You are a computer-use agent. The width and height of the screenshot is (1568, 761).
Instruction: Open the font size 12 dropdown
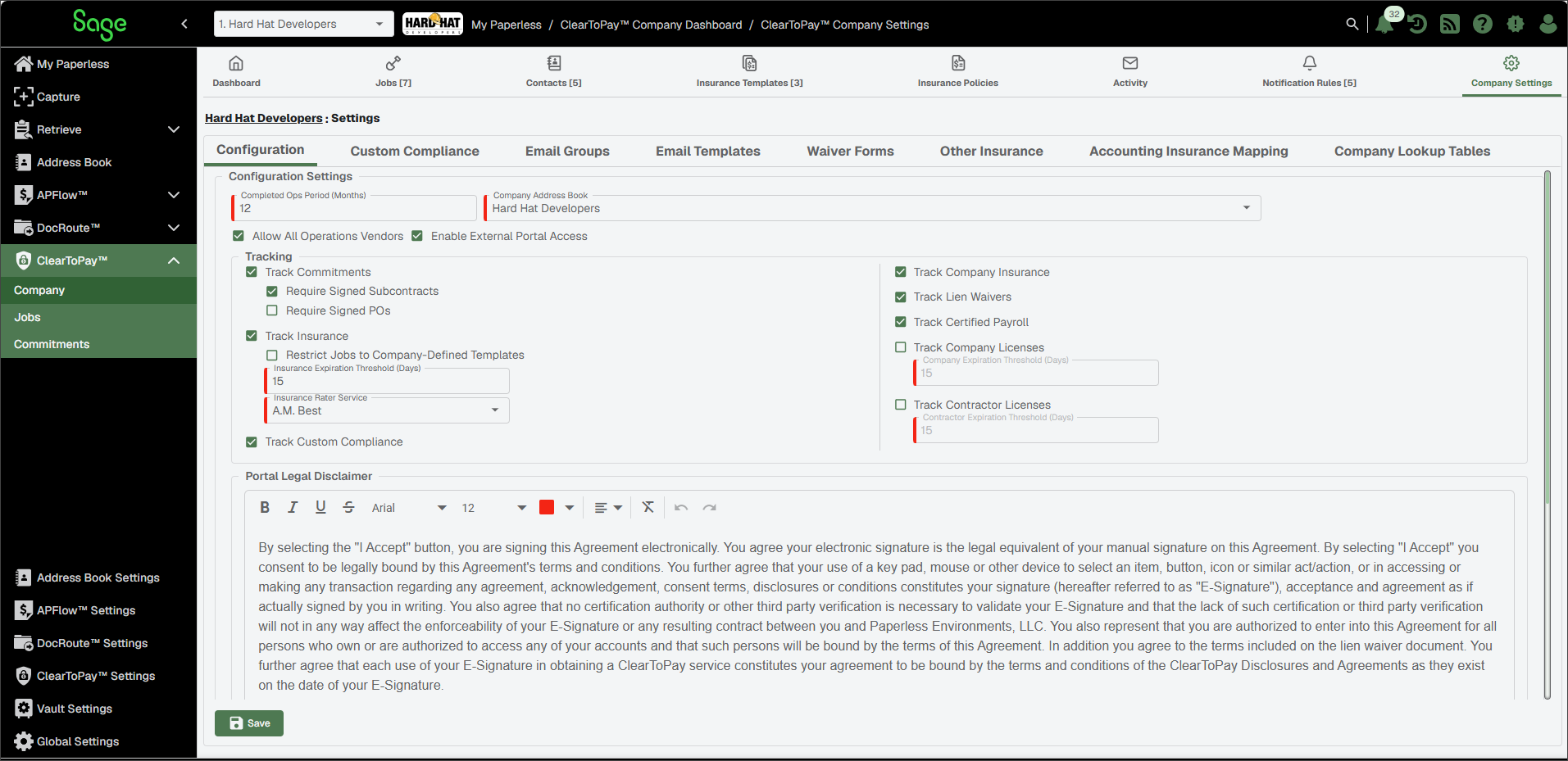(493, 508)
